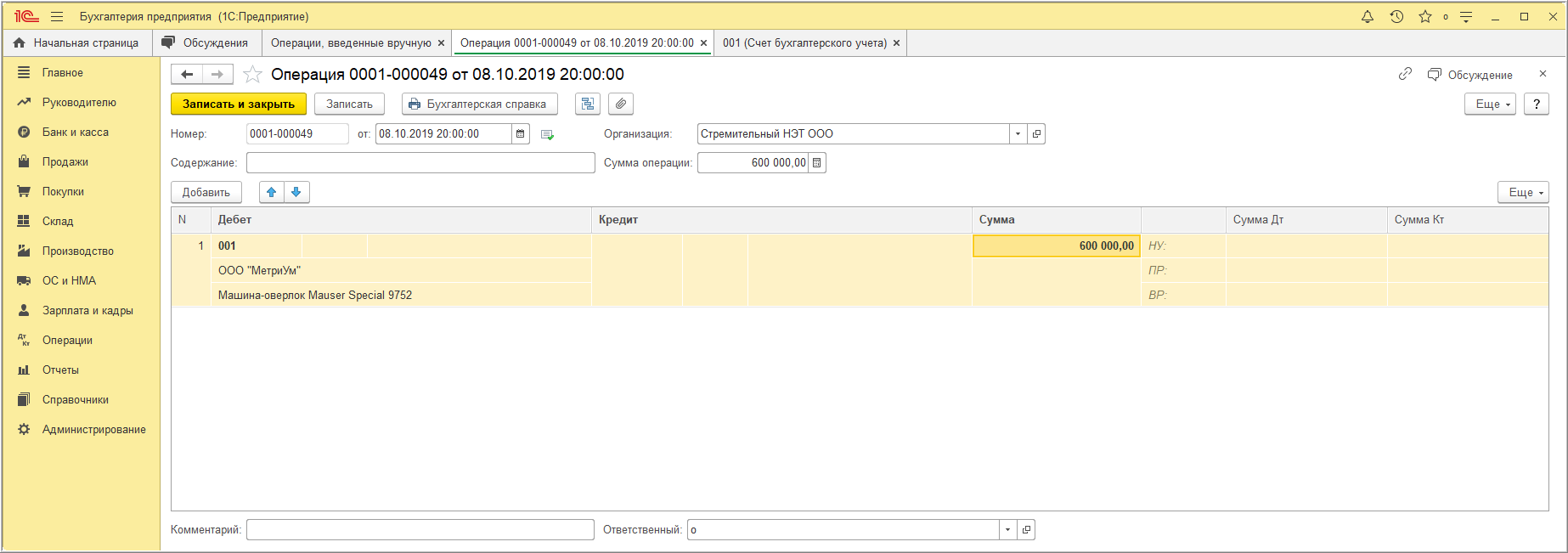Image resolution: width=1568 pixels, height=553 pixels.
Task: Click Добавить to add a row
Action: point(206,192)
